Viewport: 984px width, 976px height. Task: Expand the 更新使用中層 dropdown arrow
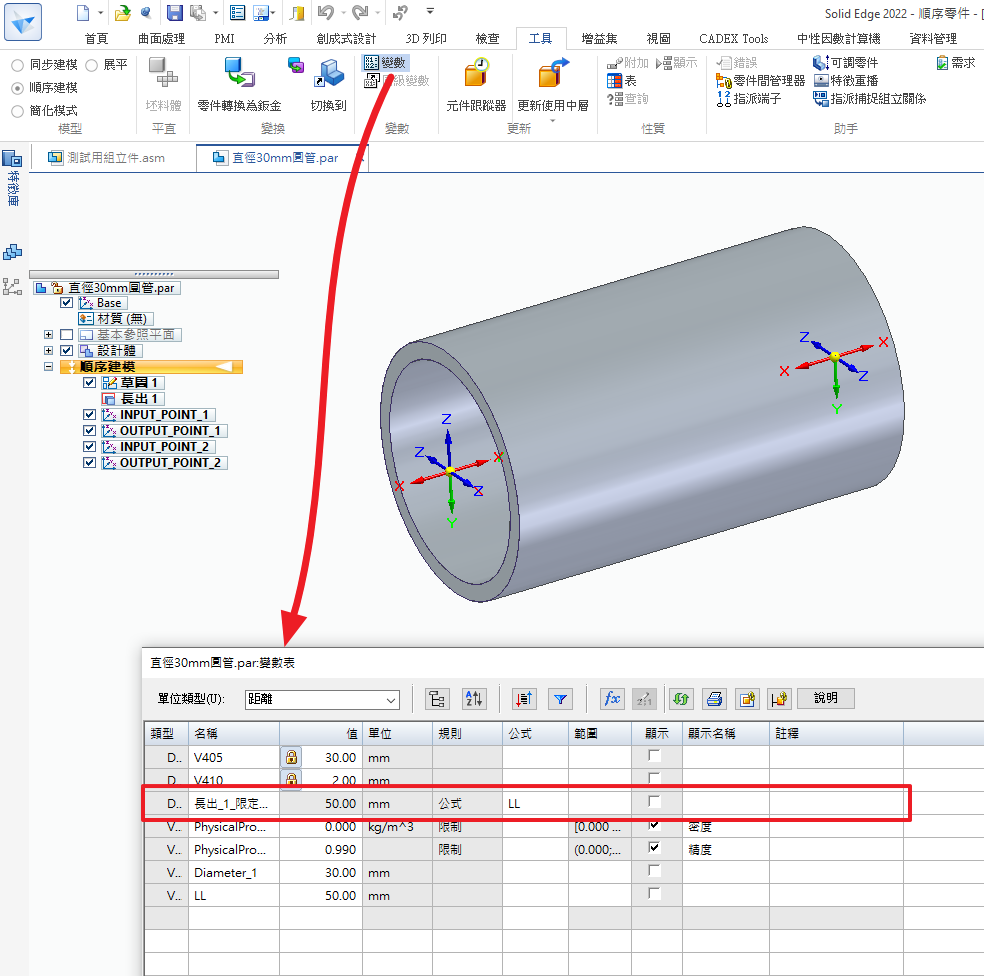[x=553, y=121]
